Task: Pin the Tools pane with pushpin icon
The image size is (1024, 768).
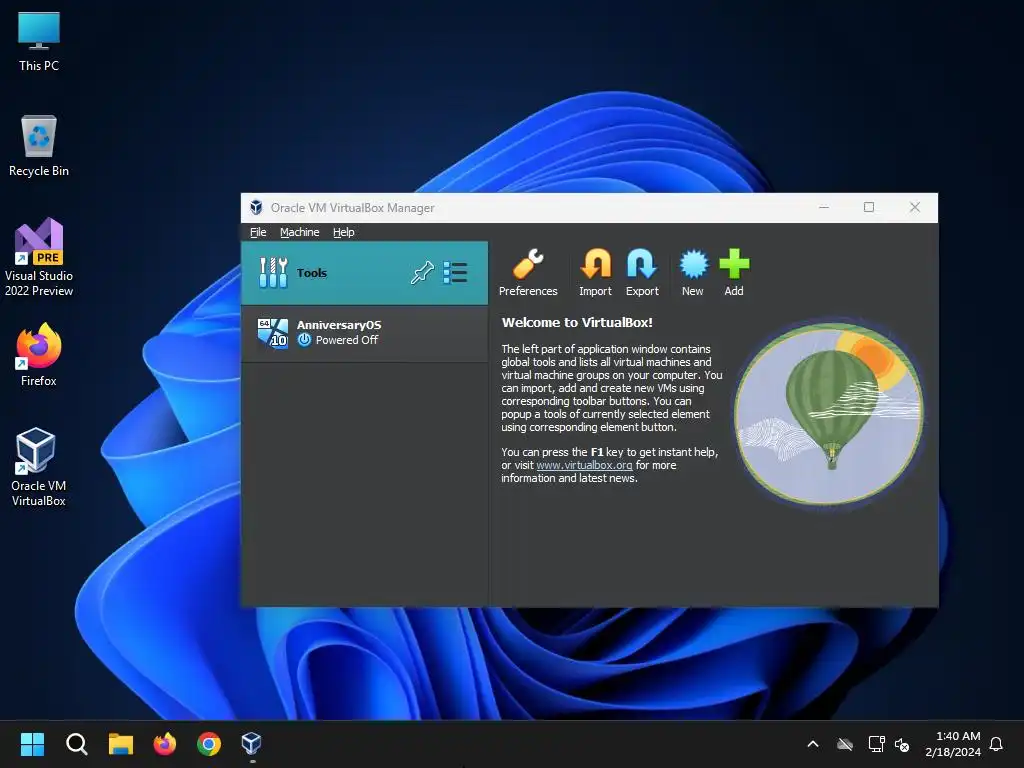Action: tap(422, 272)
